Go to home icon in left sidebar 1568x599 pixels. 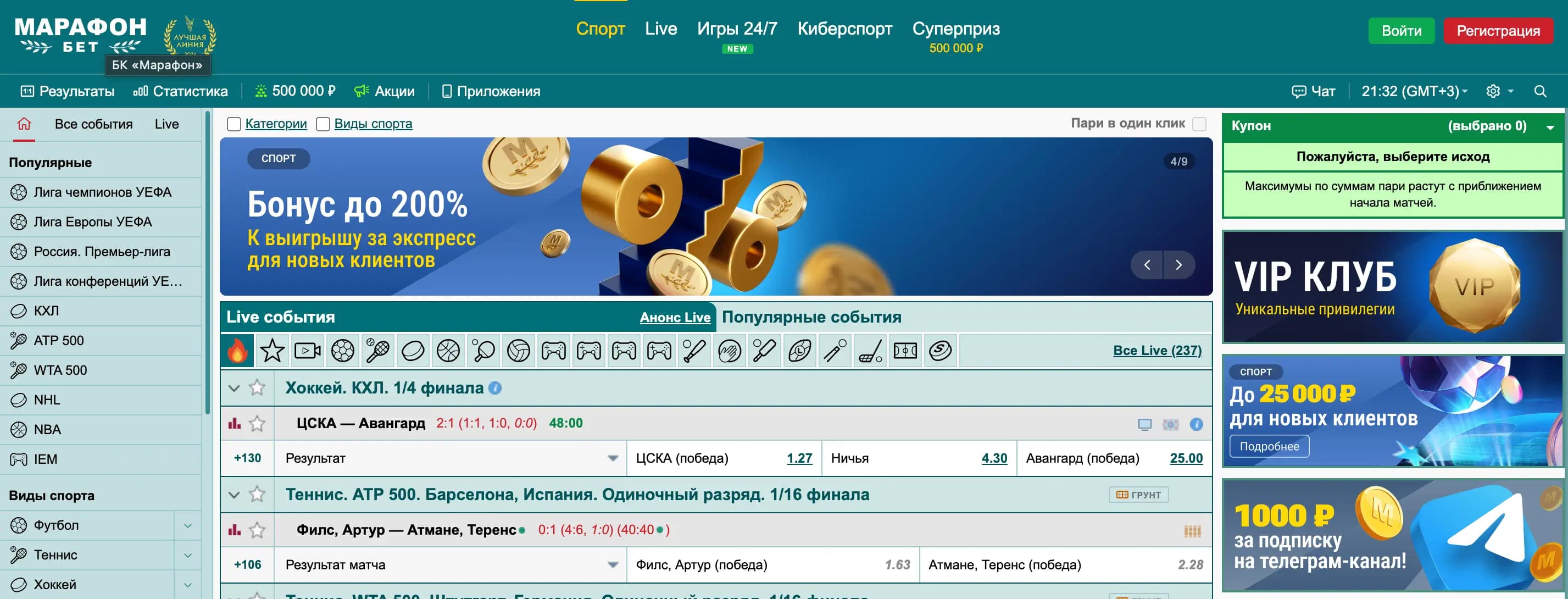click(x=24, y=124)
